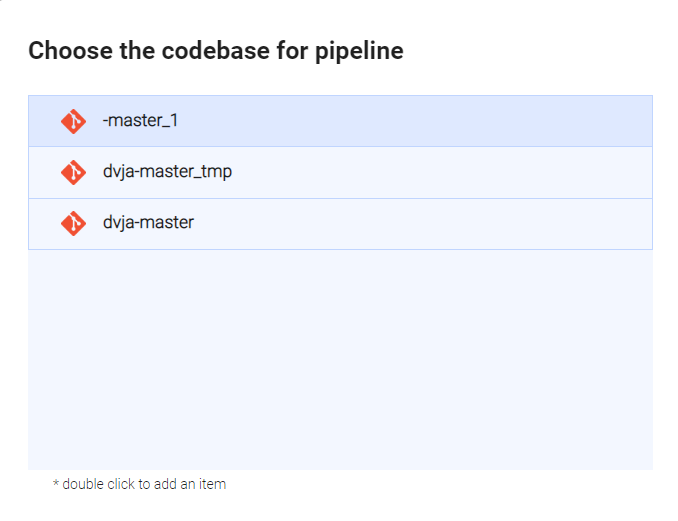Click the left margin before dvja-master icon
Screen dimensions: 678x521
[x=43, y=223]
